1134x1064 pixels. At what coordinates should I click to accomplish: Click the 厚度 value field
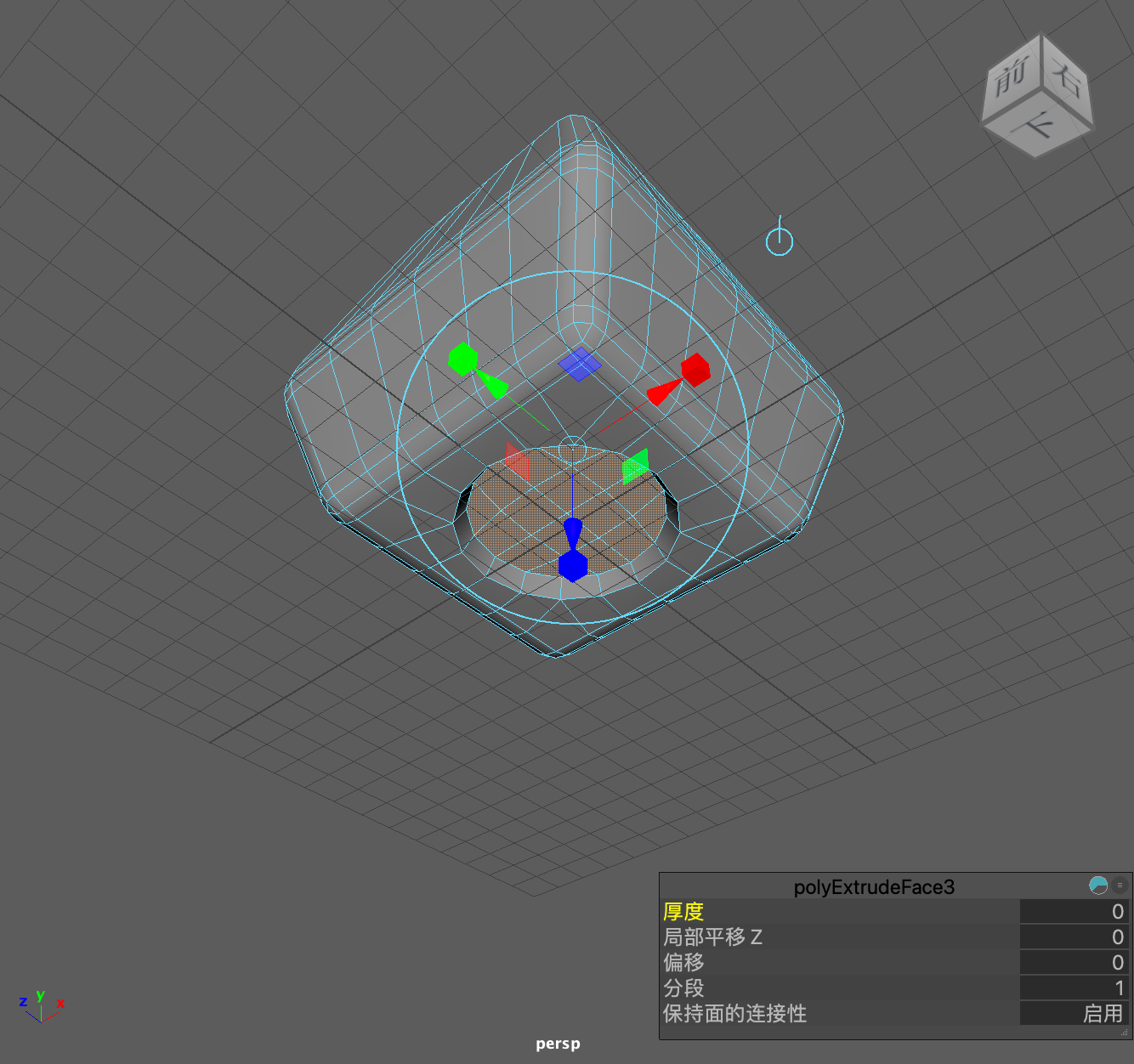coord(1074,912)
